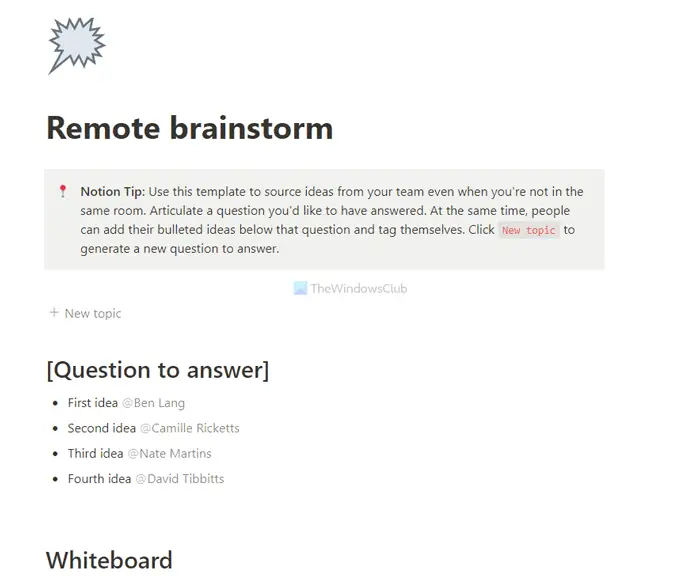Click the Third idea bullet text
Screen dimensions: 700x576
pos(96,454)
